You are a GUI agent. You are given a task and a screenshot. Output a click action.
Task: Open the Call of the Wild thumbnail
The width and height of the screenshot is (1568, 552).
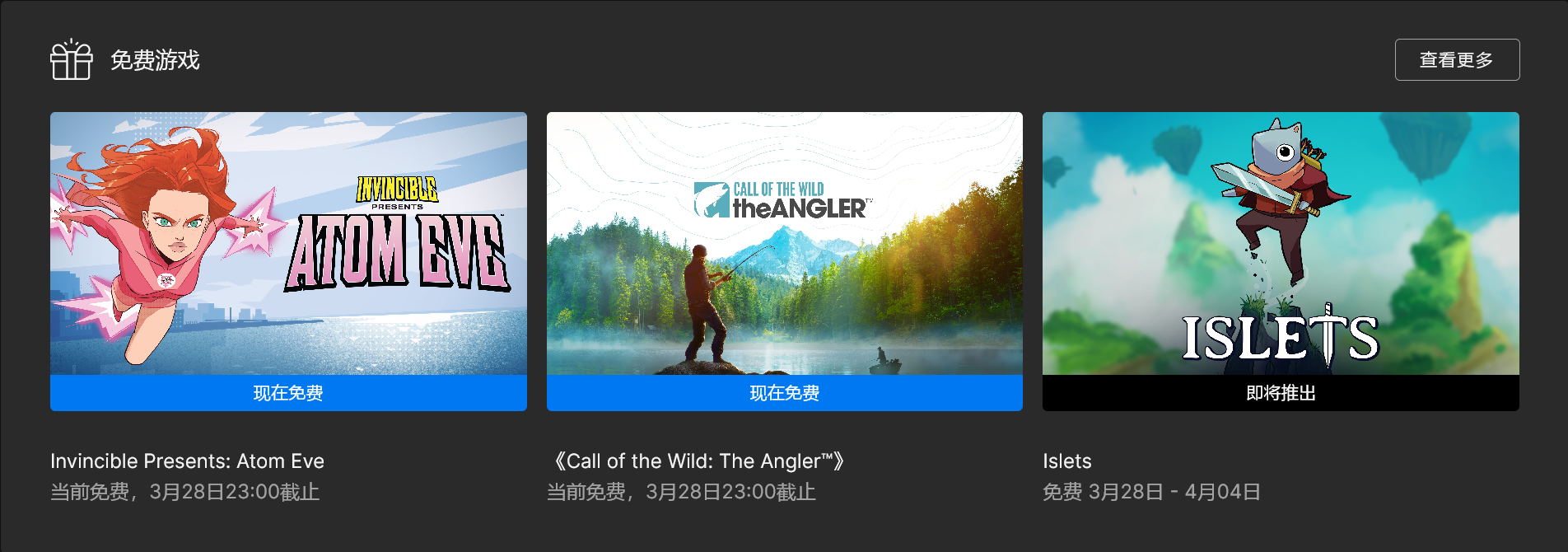point(785,244)
